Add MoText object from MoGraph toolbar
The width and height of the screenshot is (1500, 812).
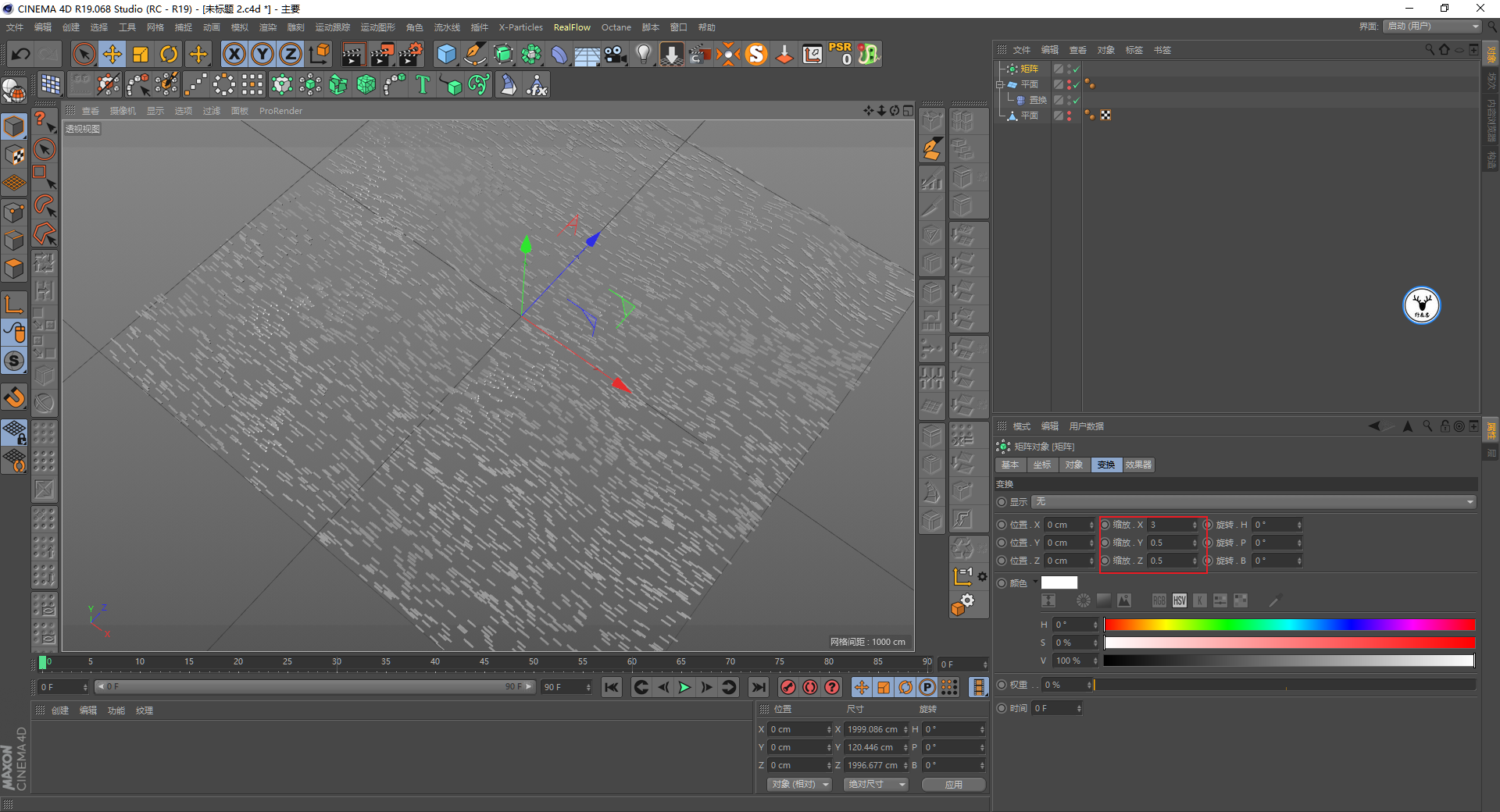click(x=423, y=84)
